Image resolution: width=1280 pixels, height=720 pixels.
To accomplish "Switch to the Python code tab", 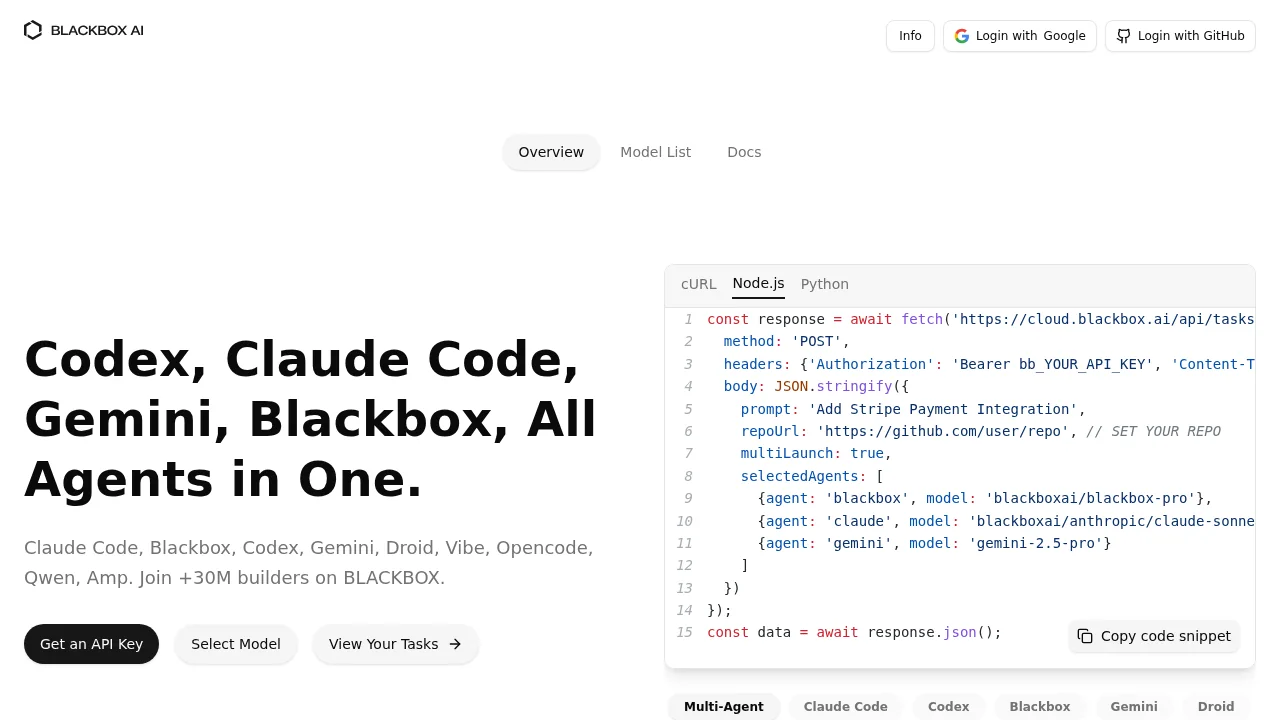I will [x=824, y=284].
